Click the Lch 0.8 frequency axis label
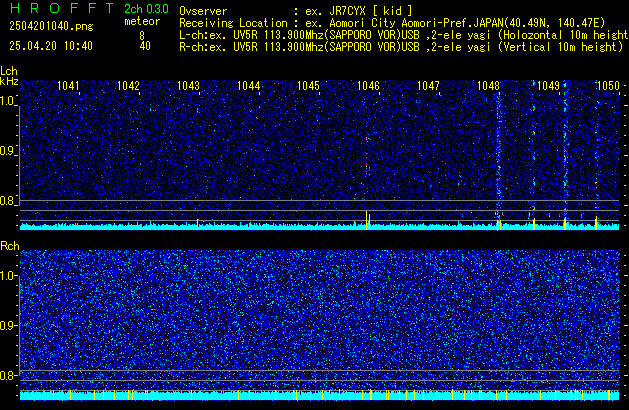Viewport: 629px width, 410px height. [x=8, y=201]
